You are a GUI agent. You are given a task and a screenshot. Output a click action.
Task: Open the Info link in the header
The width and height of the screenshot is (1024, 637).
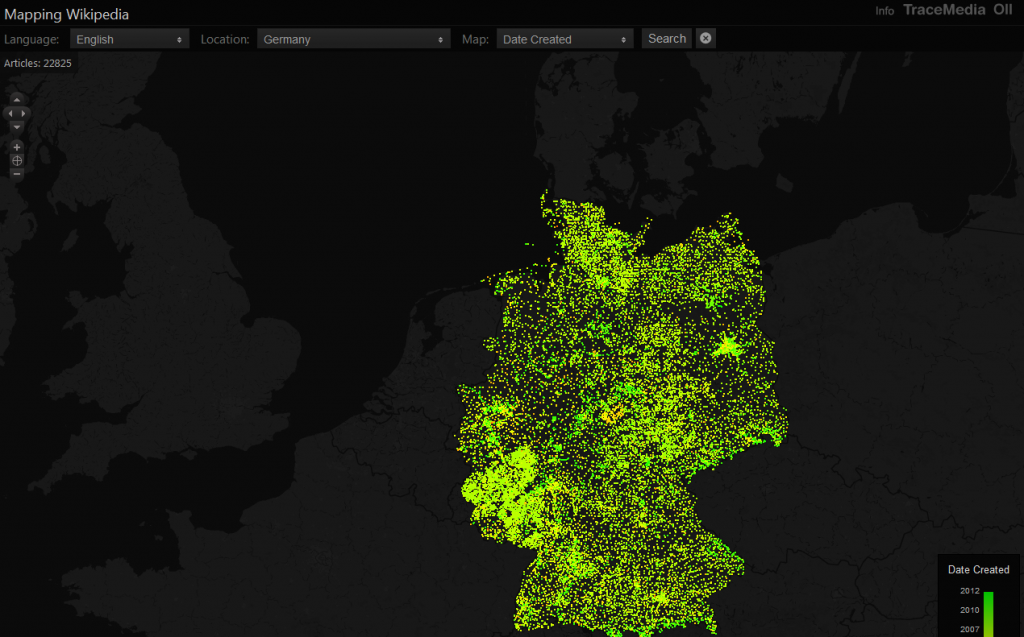tap(885, 11)
